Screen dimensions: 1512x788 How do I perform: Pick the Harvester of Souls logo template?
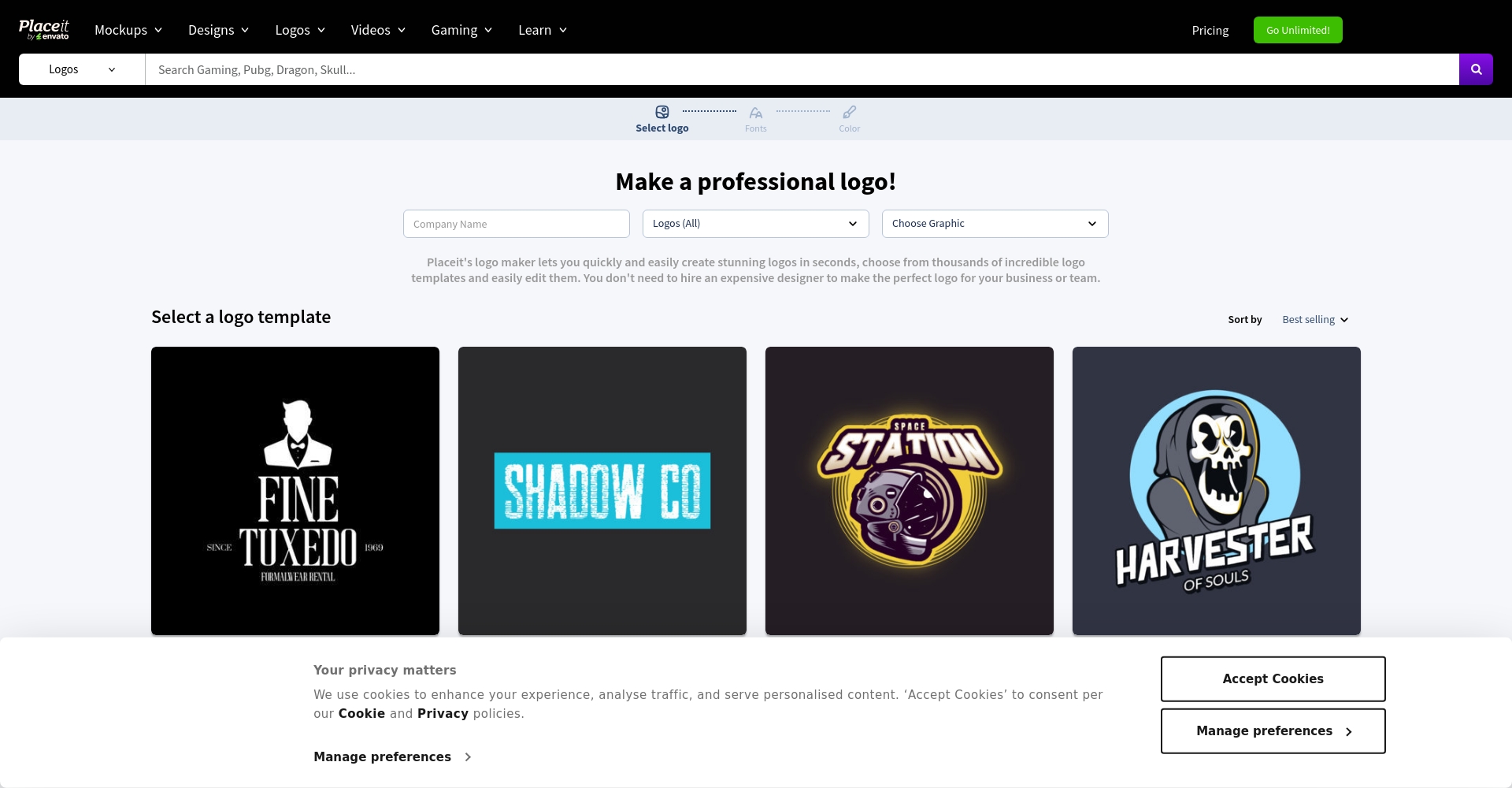1217,491
